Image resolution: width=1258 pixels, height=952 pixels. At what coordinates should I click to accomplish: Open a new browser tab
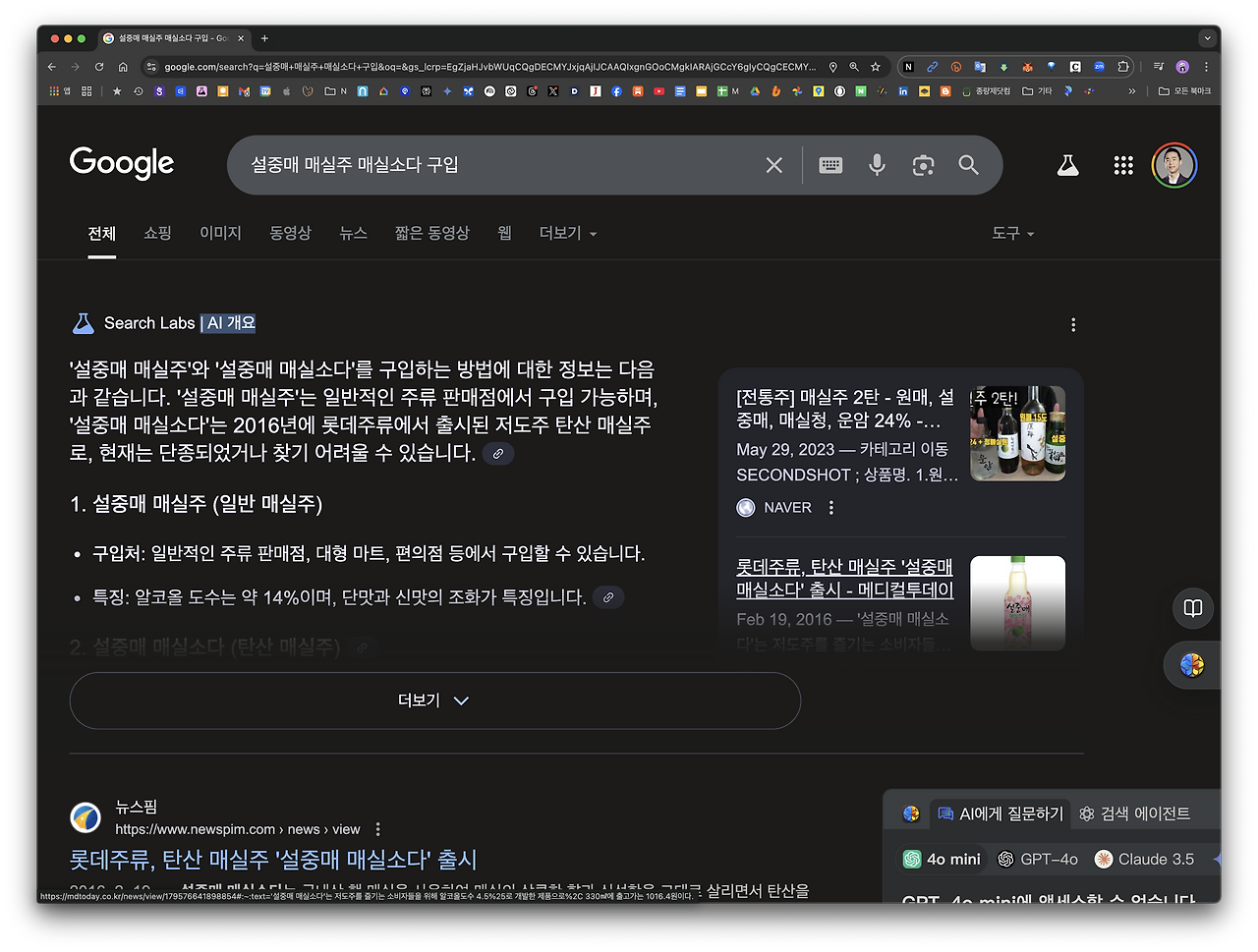pos(264,38)
